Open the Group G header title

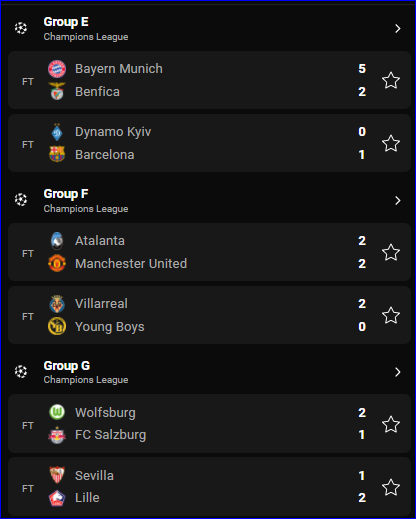point(67,366)
